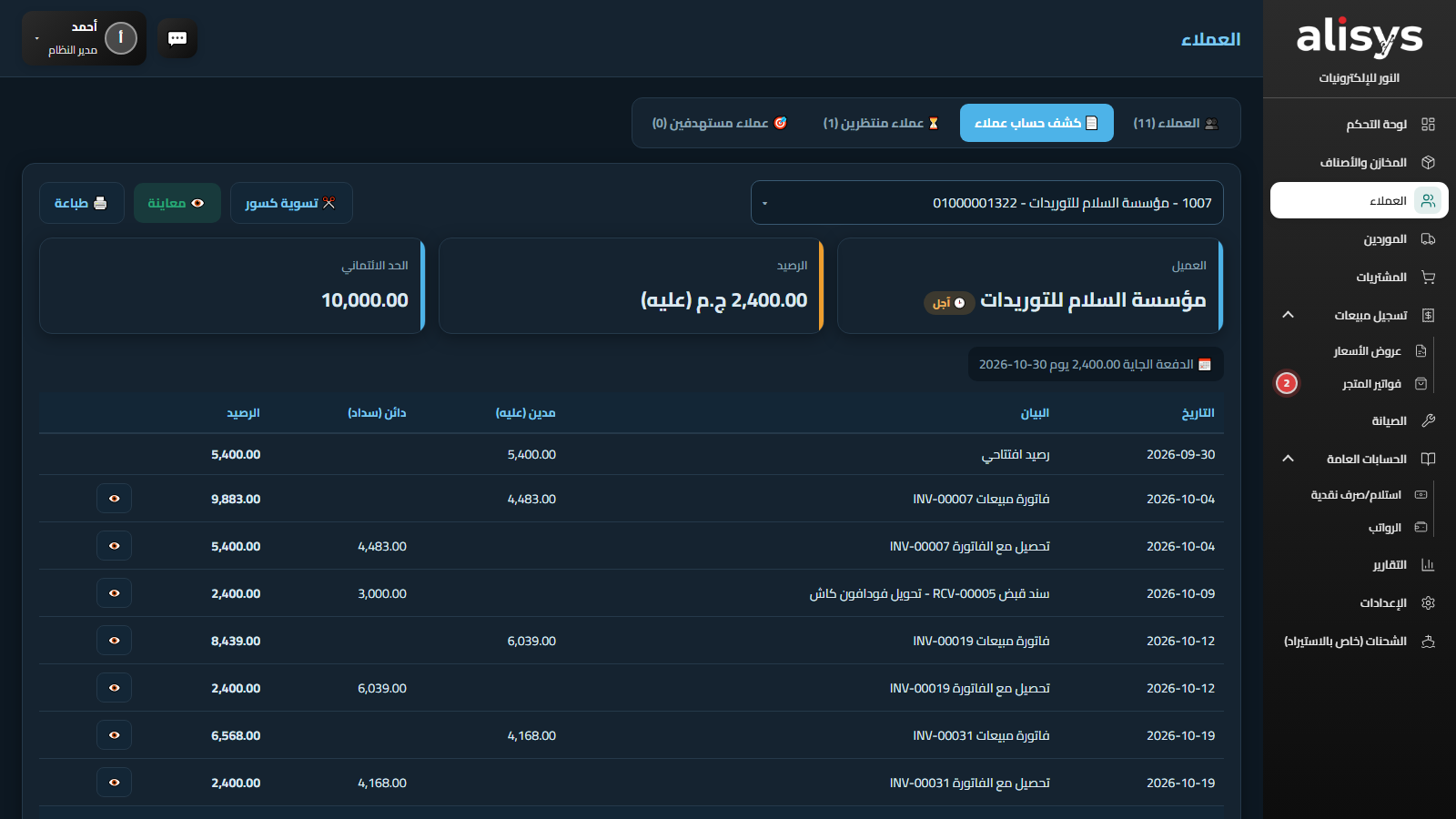Viewport: 1456px width, 819px height.
Task: Open التقارير sidebar item
Action: [x=1359, y=565]
